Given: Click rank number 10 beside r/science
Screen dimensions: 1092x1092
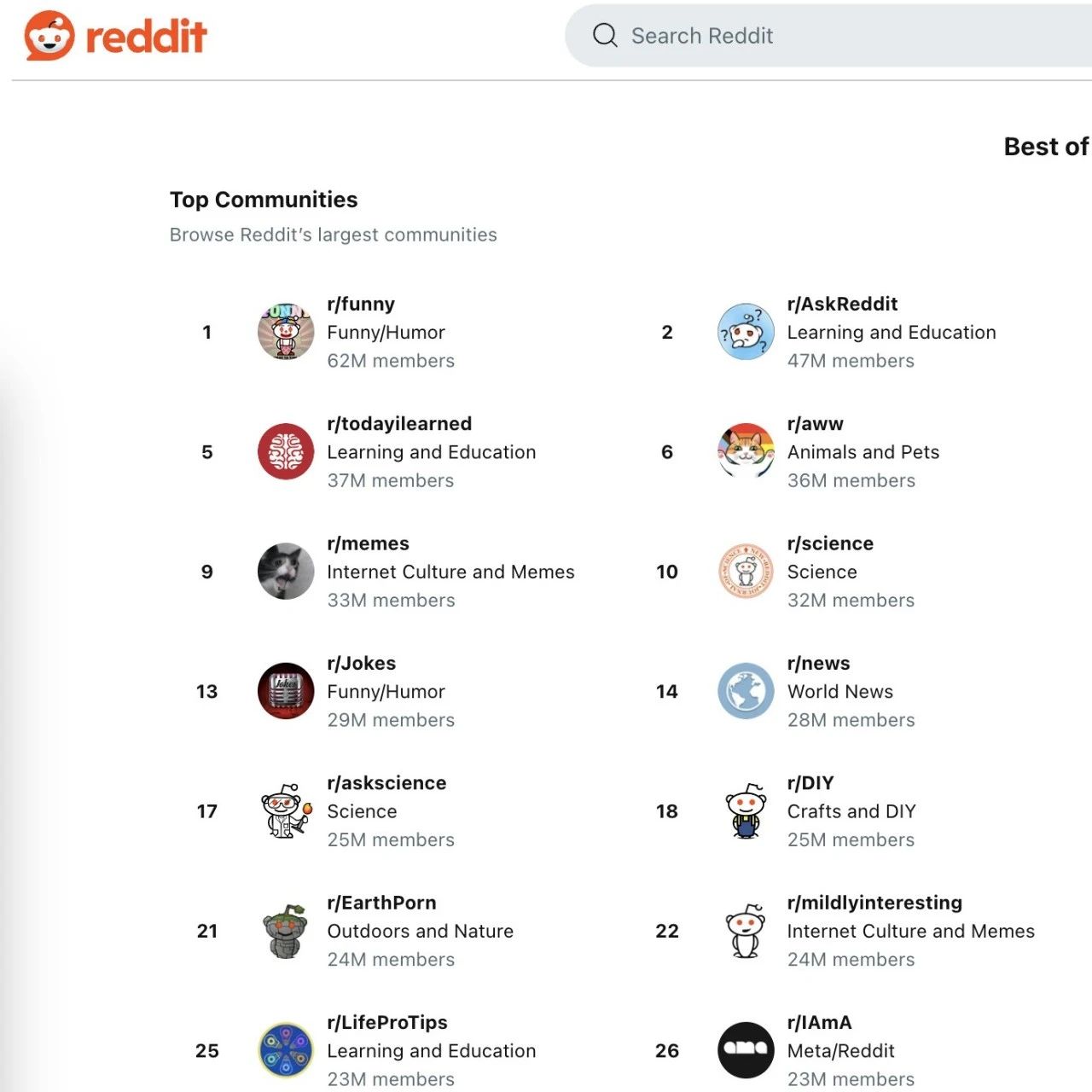Looking at the screenshot, I should coord(667,572).
